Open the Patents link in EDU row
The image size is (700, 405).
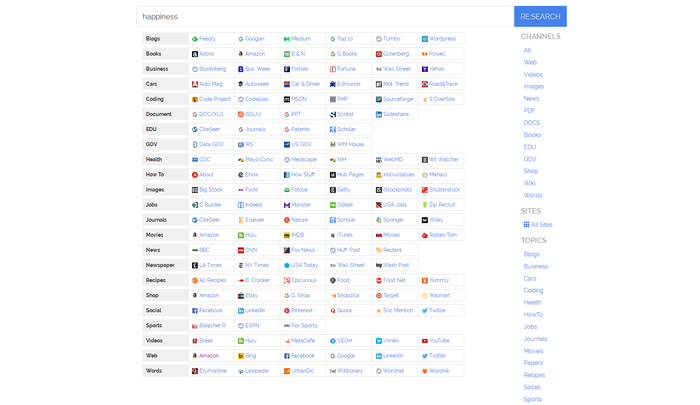[300, 129]
